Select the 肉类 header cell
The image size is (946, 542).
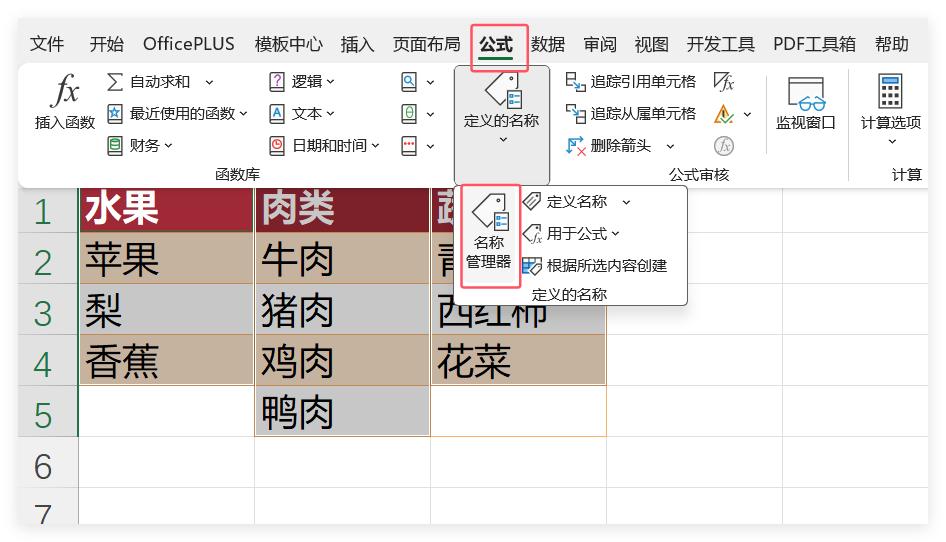click(342, 211)
